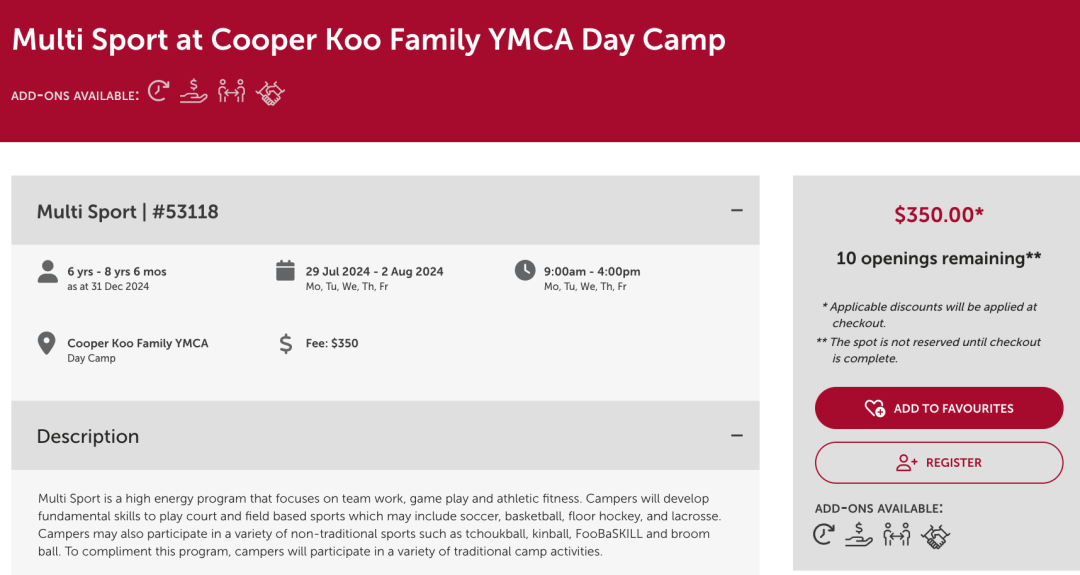Click the handshake add-on icon below Register button

coord(935,535)
